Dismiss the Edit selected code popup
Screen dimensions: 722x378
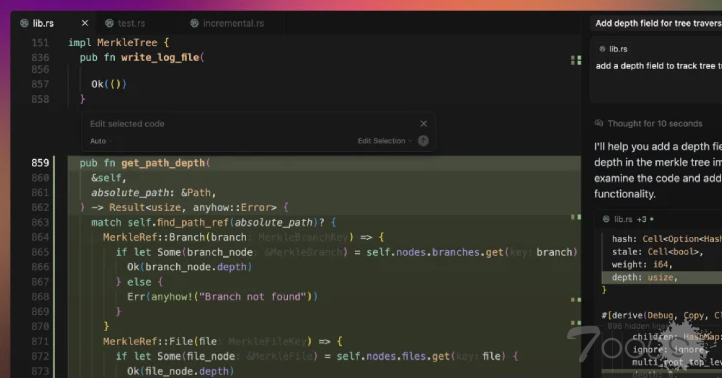tap(424, 123)
